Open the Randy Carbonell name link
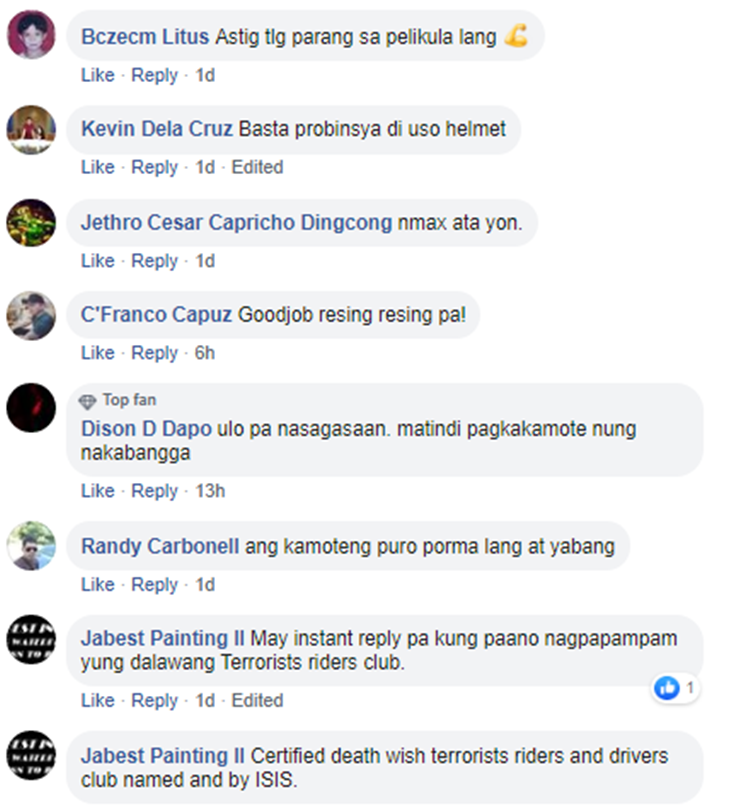This screenshot has height=806, width=750. 160,546
